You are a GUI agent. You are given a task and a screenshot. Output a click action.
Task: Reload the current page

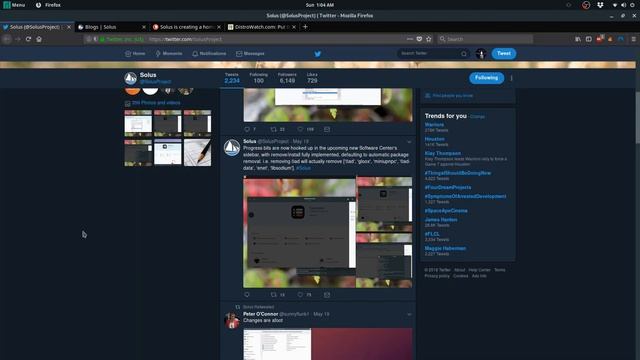click(x=28, y=39)
